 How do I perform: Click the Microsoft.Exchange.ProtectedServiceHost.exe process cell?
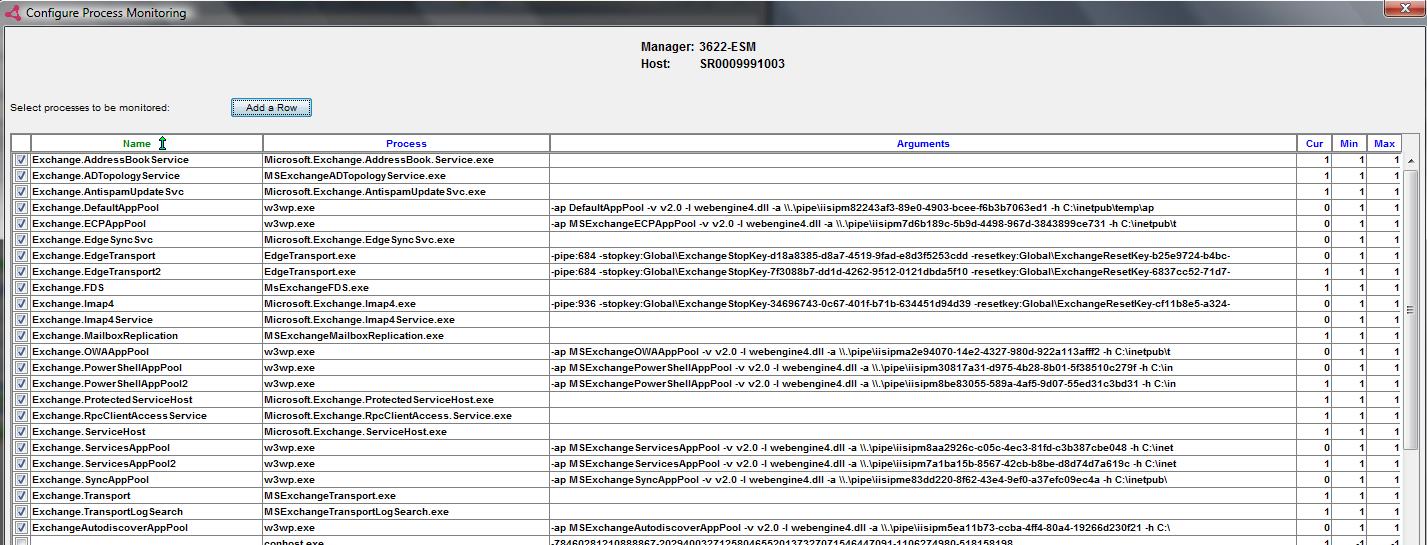pos(406,400)
